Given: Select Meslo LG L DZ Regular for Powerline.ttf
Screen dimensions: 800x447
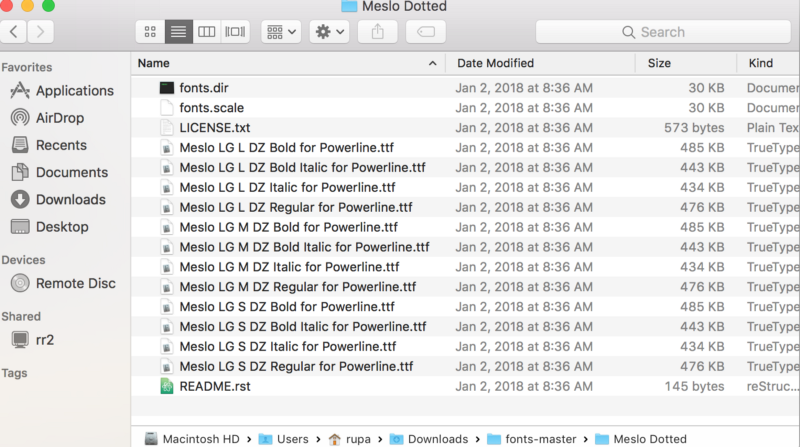Looking at the screenshot, I should coord(296,207).
